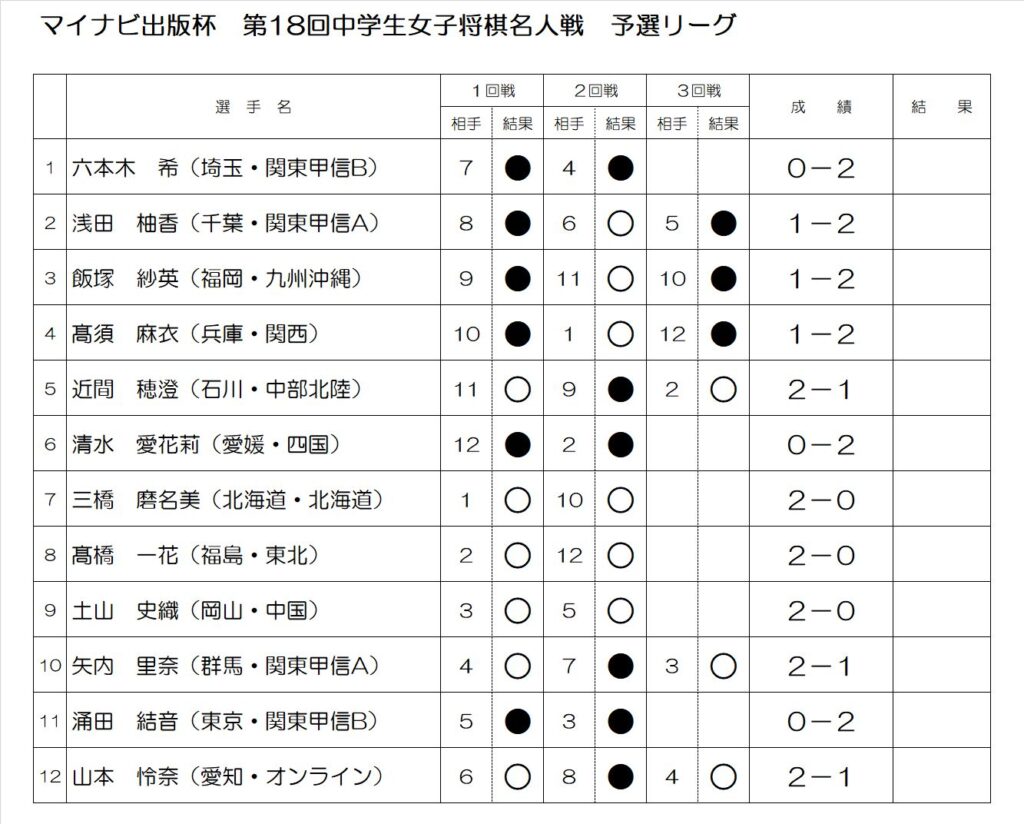Select player name 髙橋 一花（福島・東北）
1024x824 pixels.
click(196, 555)
